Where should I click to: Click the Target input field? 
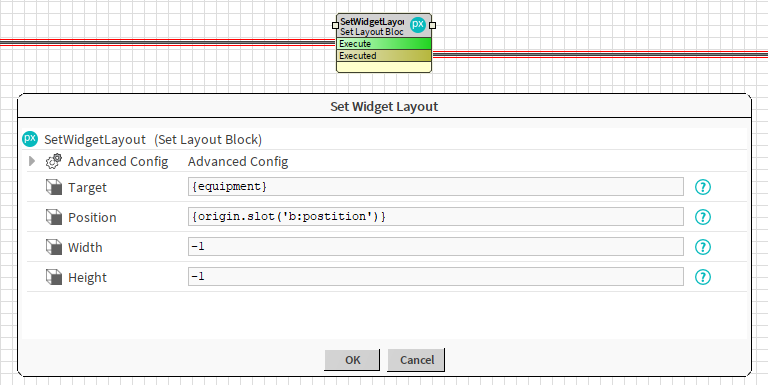(x=435, y=187)
